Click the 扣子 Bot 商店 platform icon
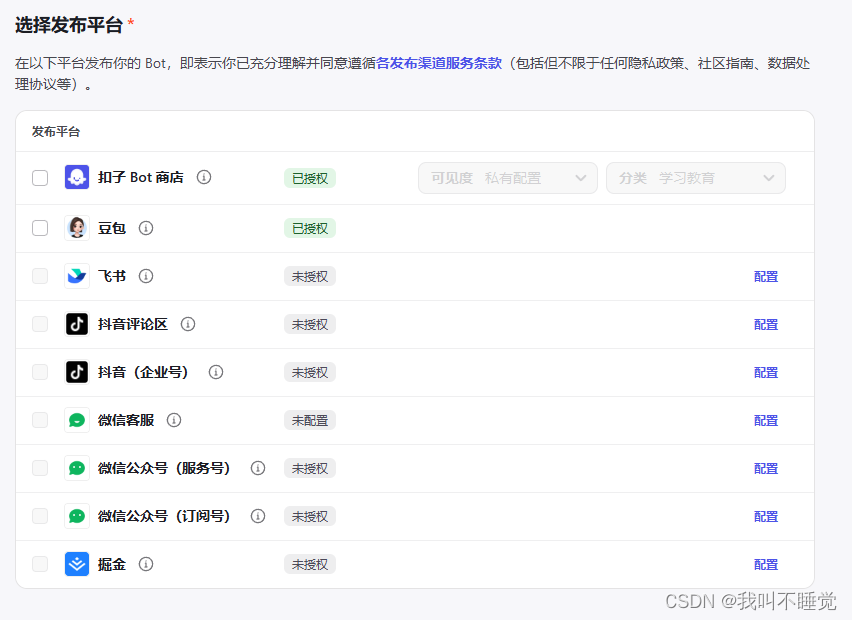 coord(77,178)
